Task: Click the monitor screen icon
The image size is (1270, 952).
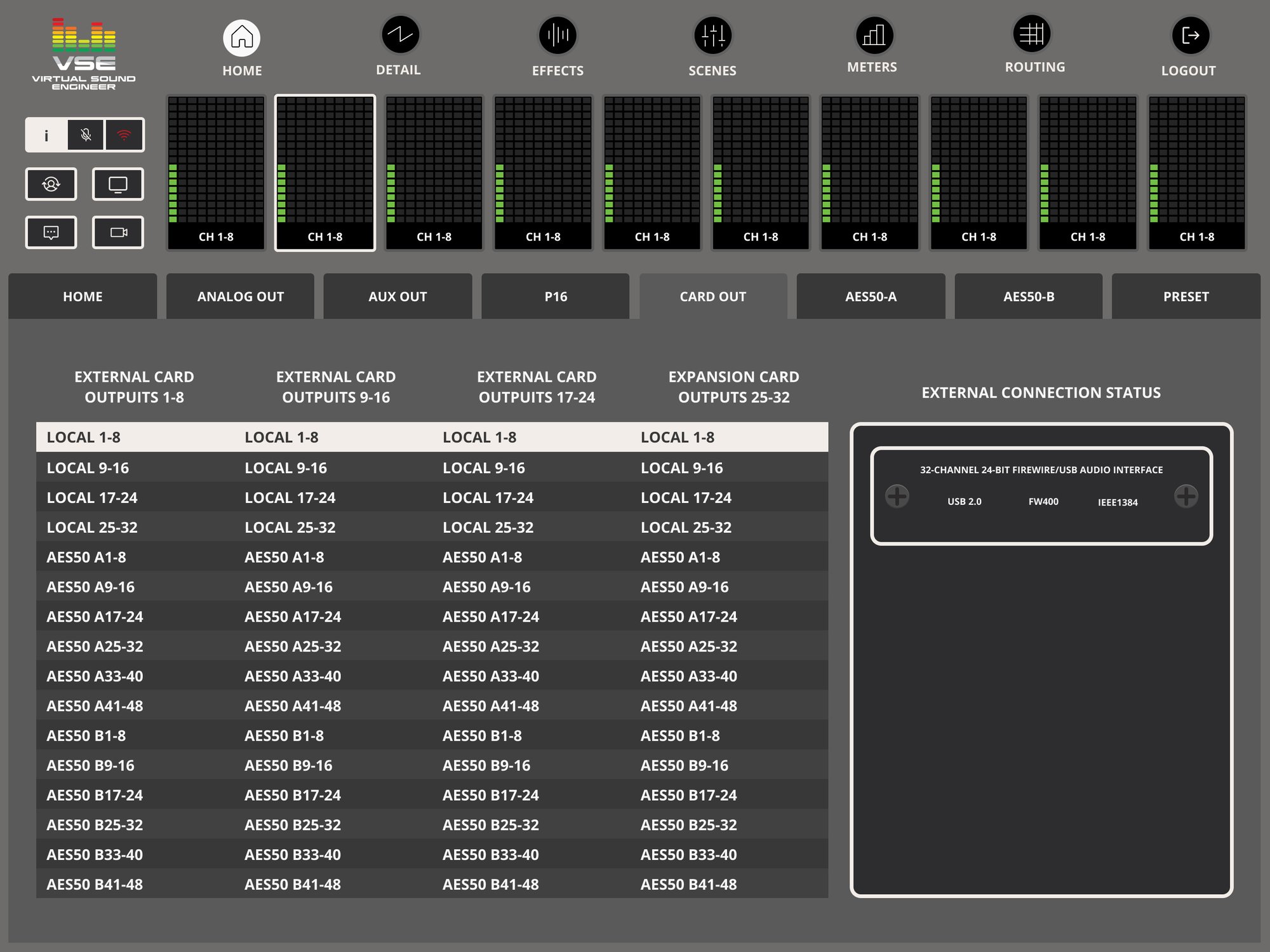Action: tap(118, 184)
